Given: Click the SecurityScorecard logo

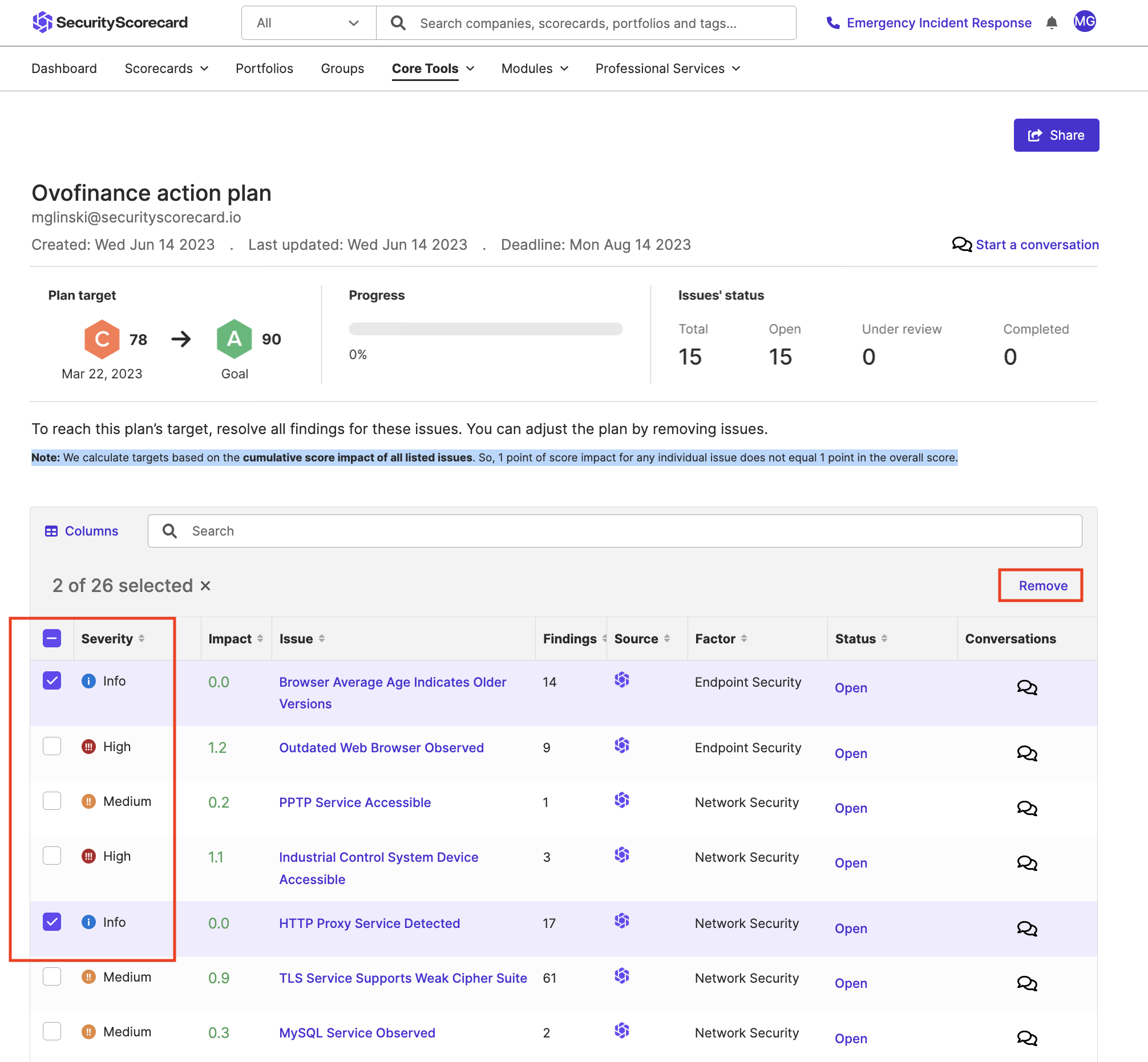Looking at the screenshot, I should 110,22.
